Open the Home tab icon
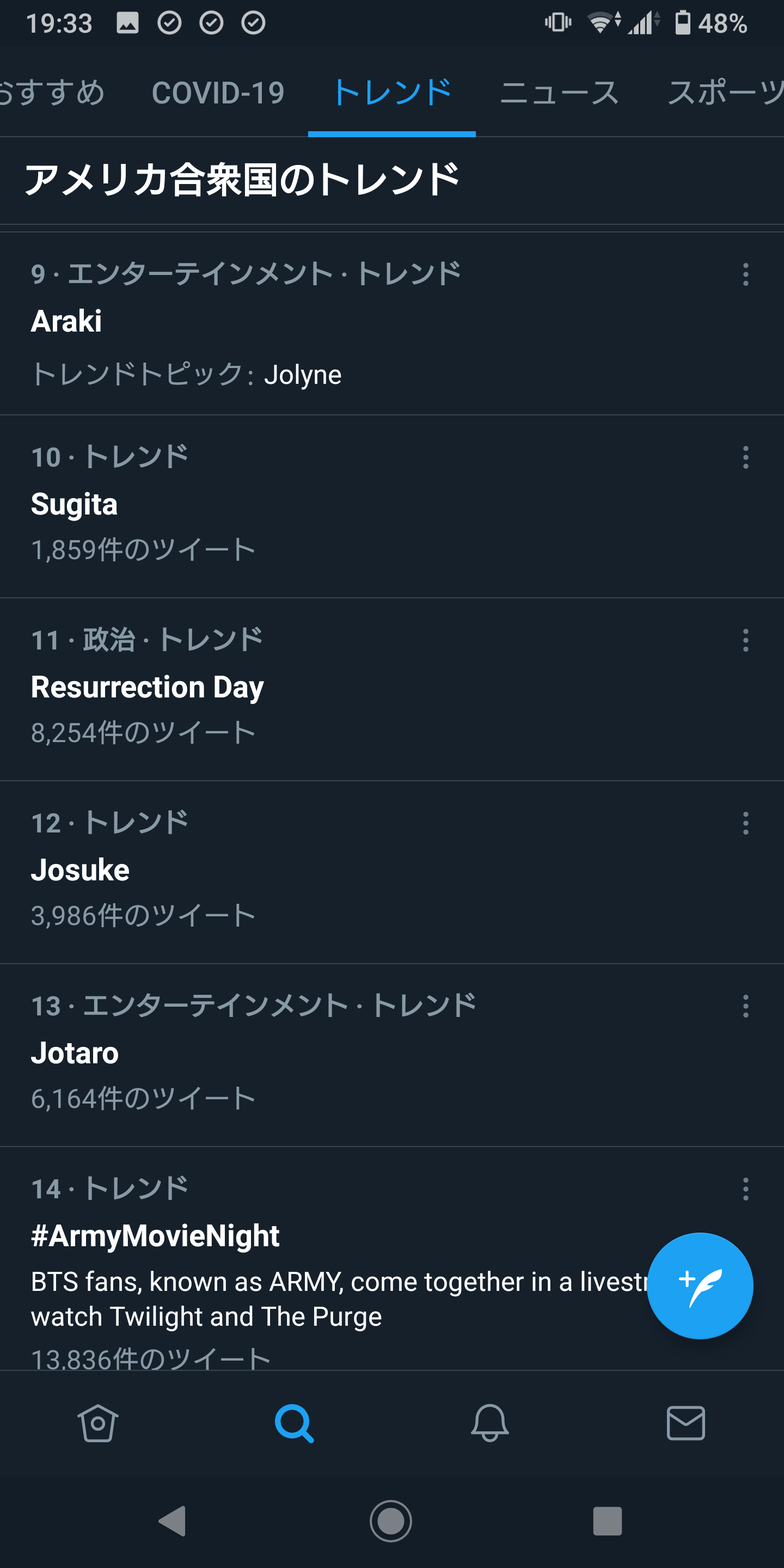 click(x=97, y=1423)
